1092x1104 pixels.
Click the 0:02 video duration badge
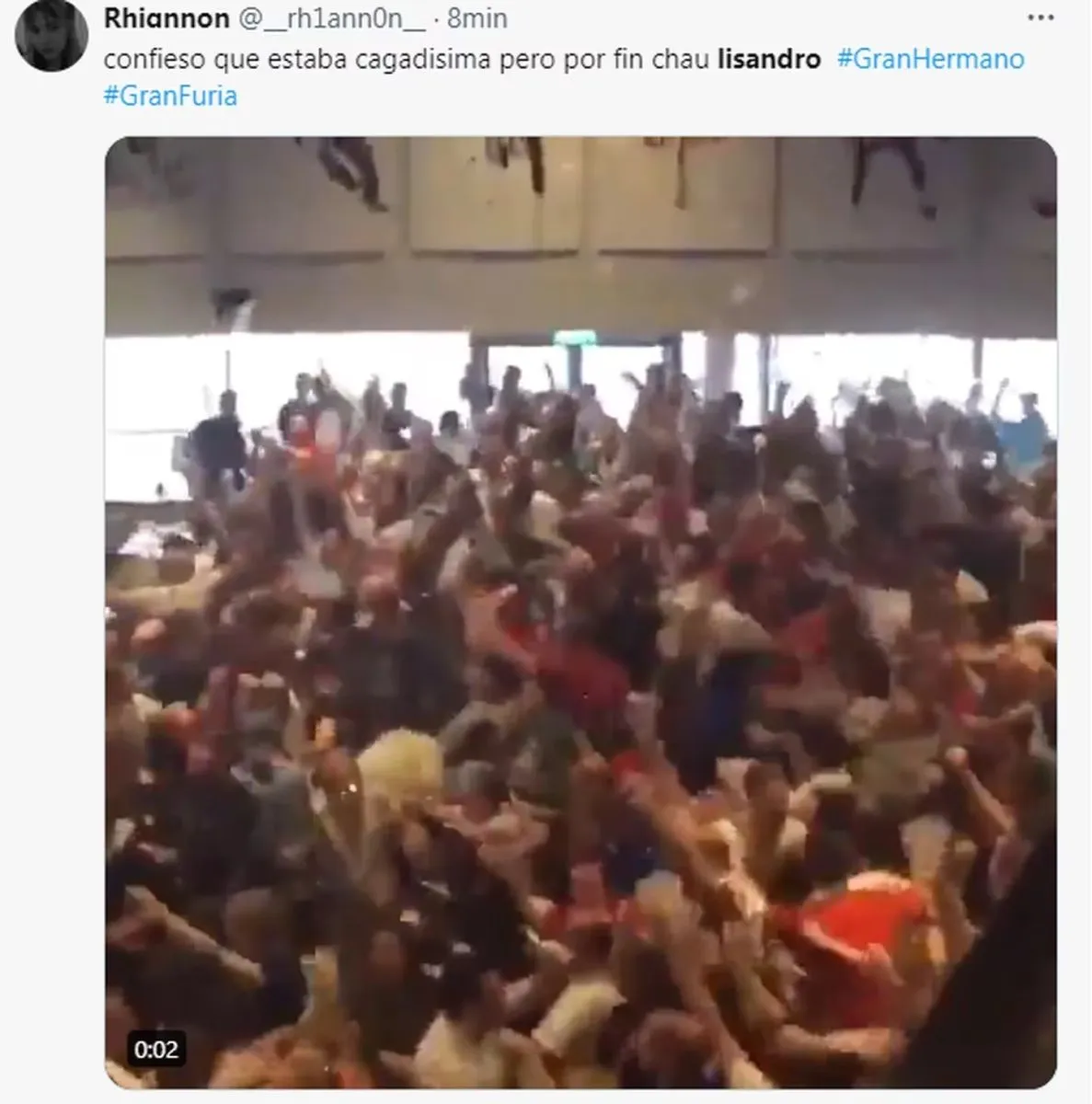156,1049
